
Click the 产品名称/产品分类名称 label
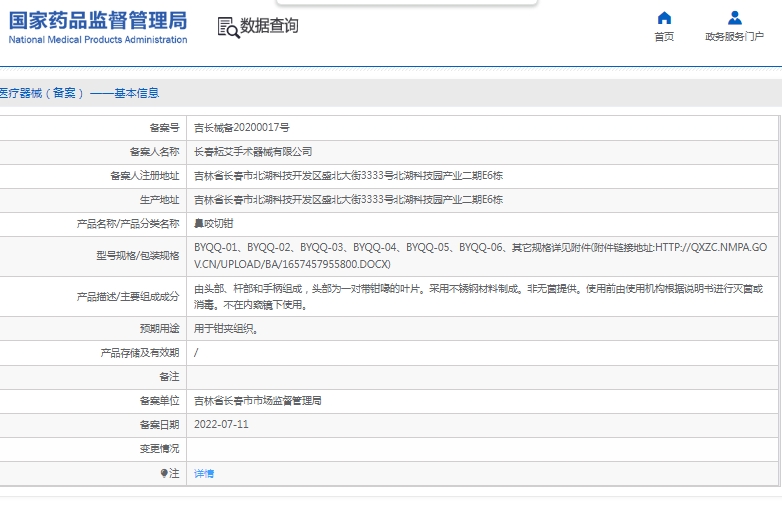(x=128, y=223)
